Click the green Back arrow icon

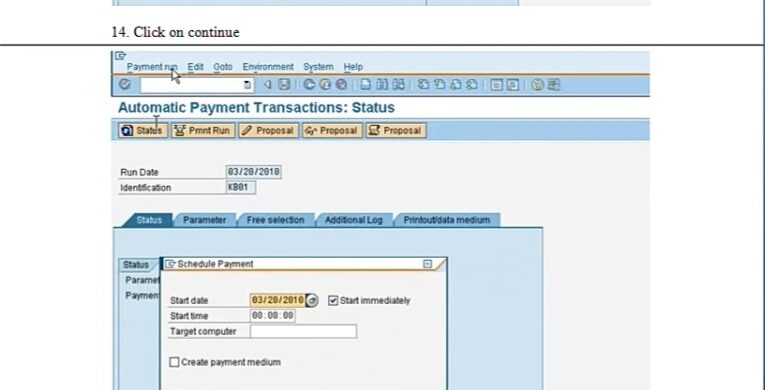tap(309, 84)
